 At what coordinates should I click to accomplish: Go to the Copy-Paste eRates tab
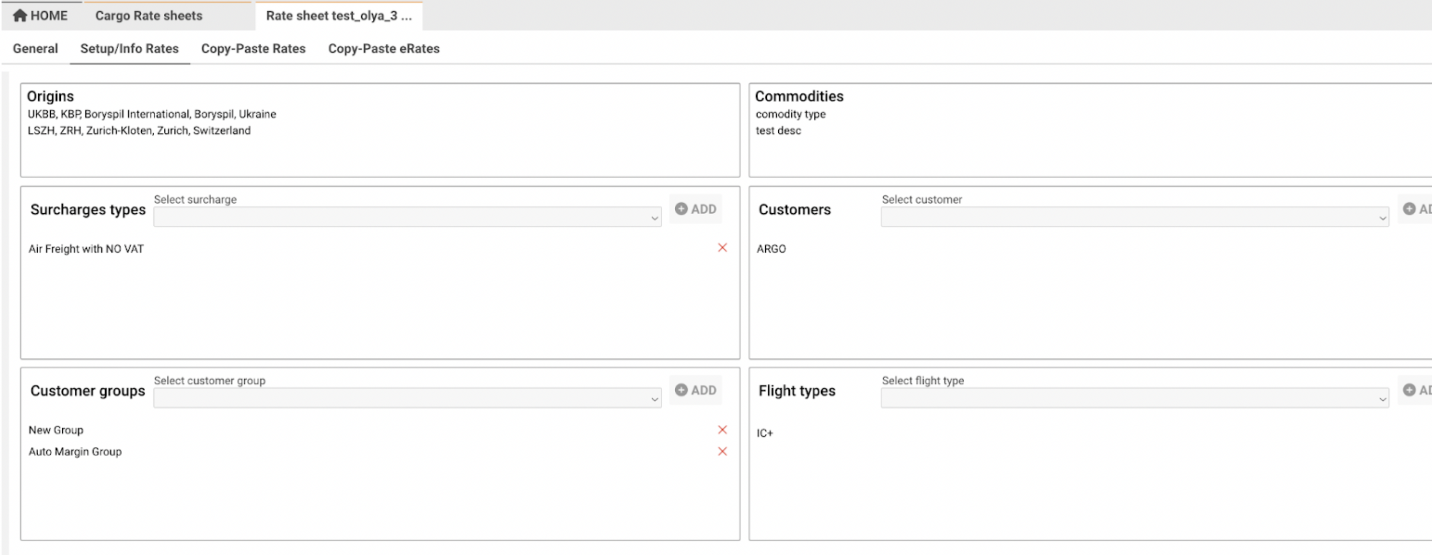click(383, 49)
